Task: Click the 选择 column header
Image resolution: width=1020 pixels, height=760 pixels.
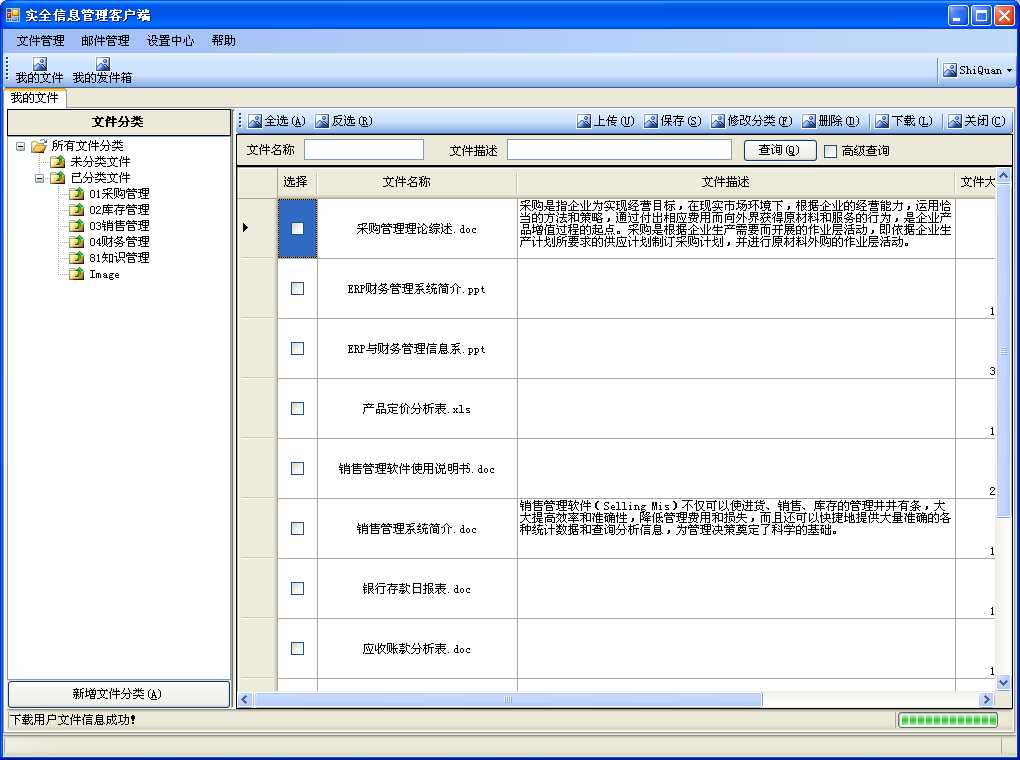Action: (x=295, y=182)
